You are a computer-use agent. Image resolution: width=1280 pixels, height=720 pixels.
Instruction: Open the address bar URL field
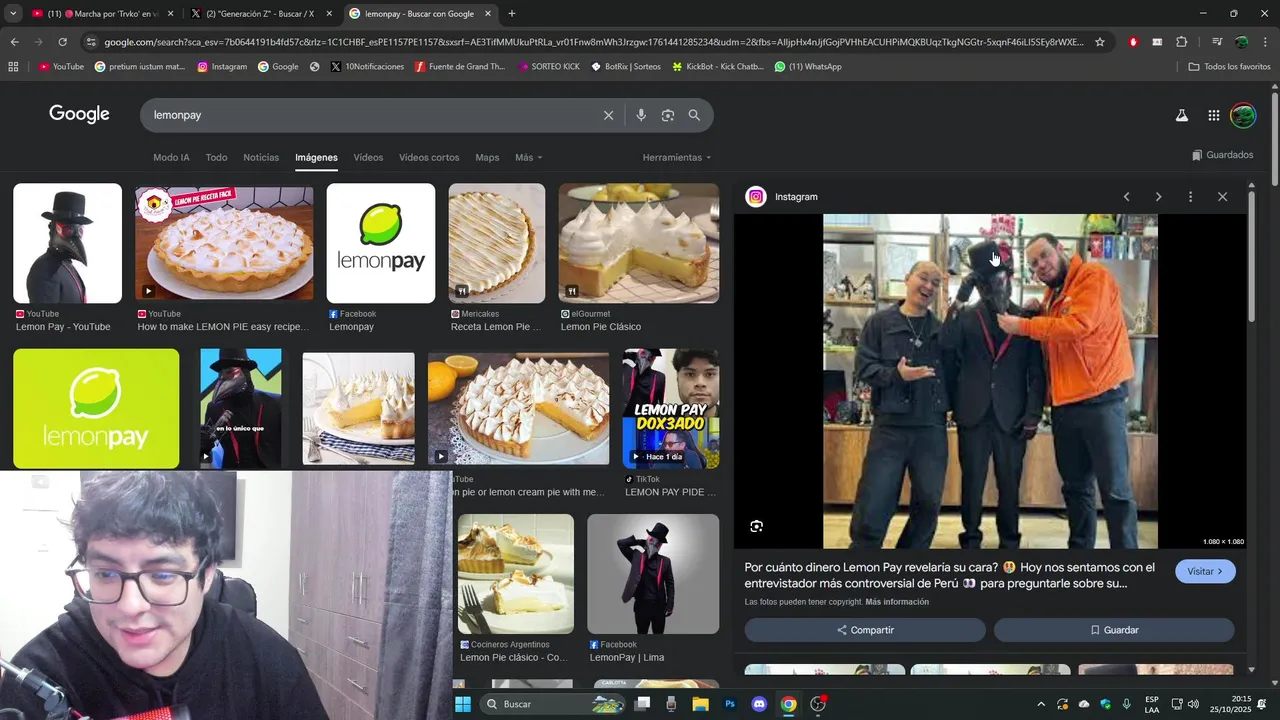point(594,42)
